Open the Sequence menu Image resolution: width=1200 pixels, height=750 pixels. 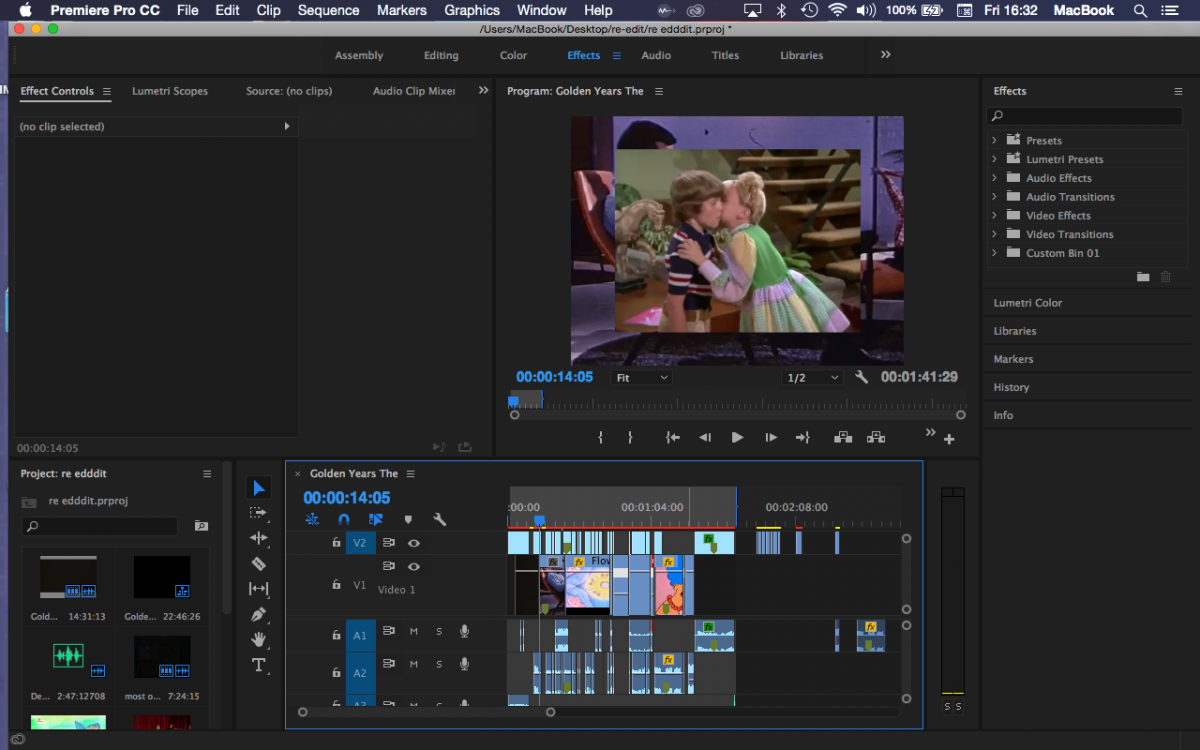tap(328, 10)
